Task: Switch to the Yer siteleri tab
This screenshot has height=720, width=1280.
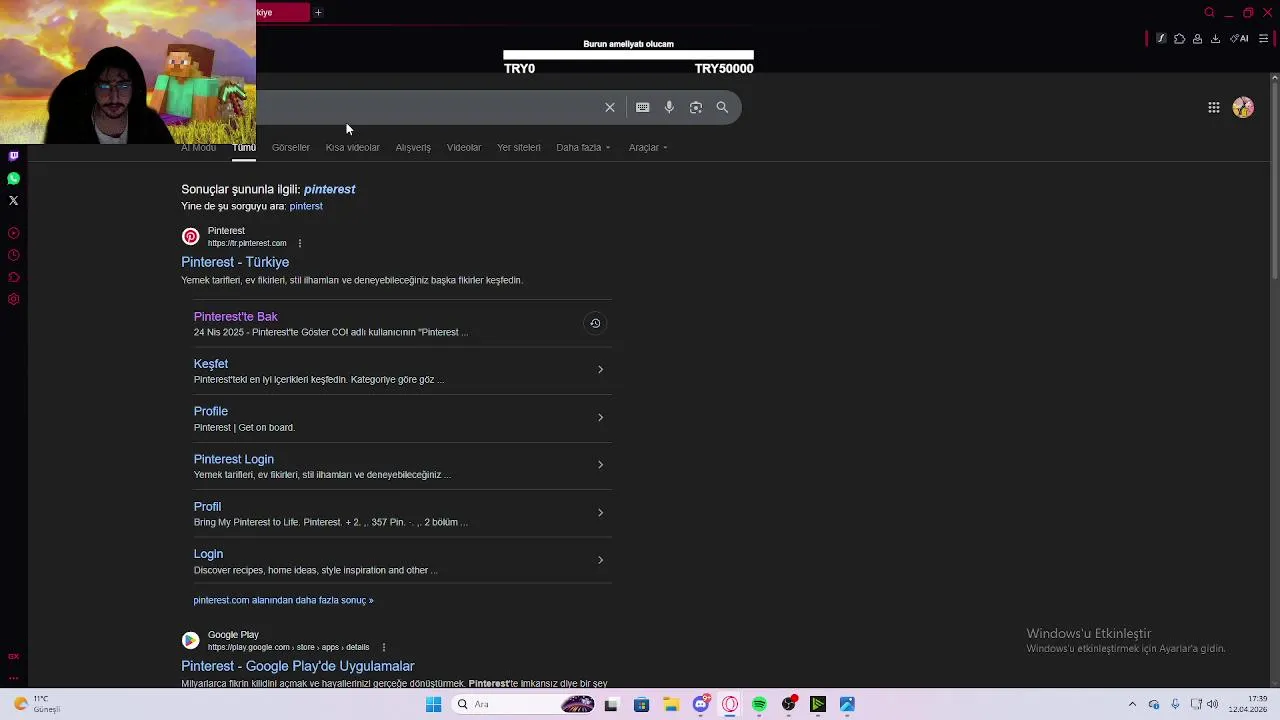Action: [519, 147]
